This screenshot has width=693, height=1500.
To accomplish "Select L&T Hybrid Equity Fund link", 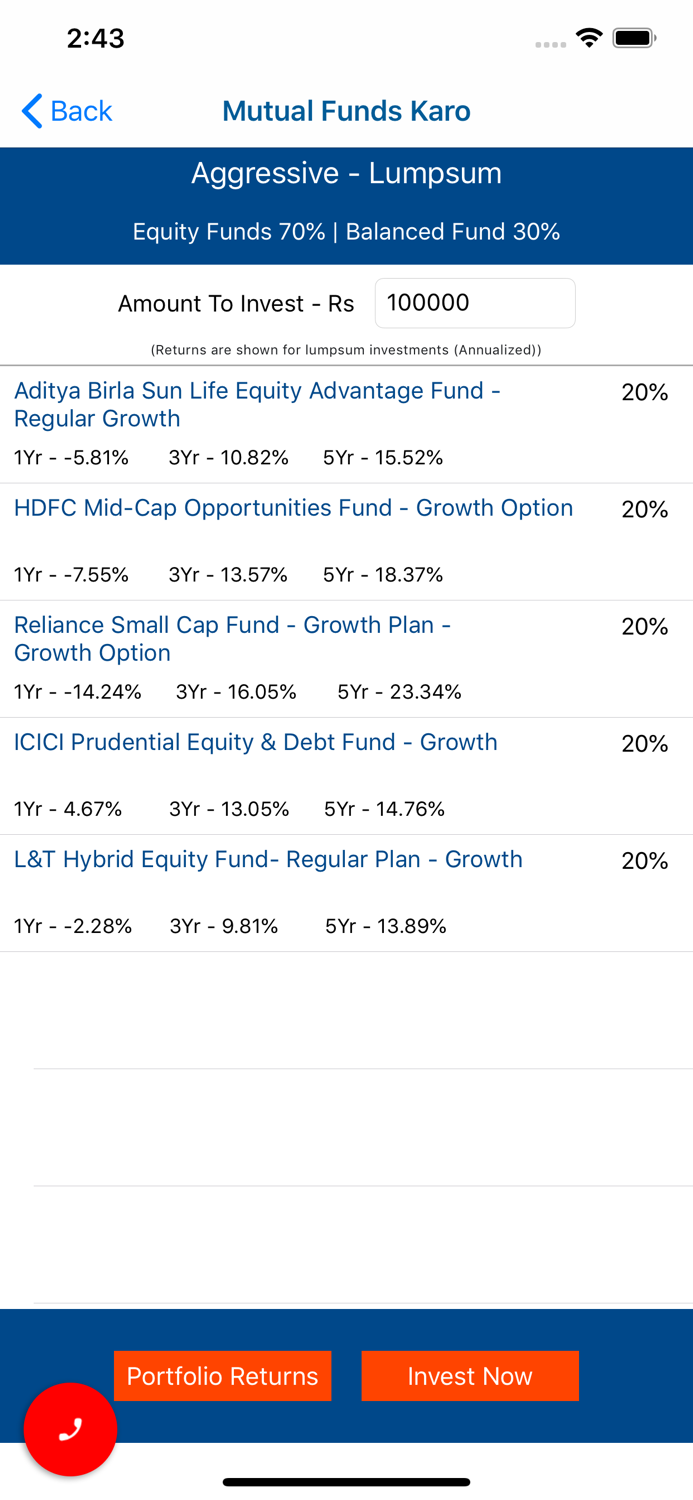I will point(267,860).
